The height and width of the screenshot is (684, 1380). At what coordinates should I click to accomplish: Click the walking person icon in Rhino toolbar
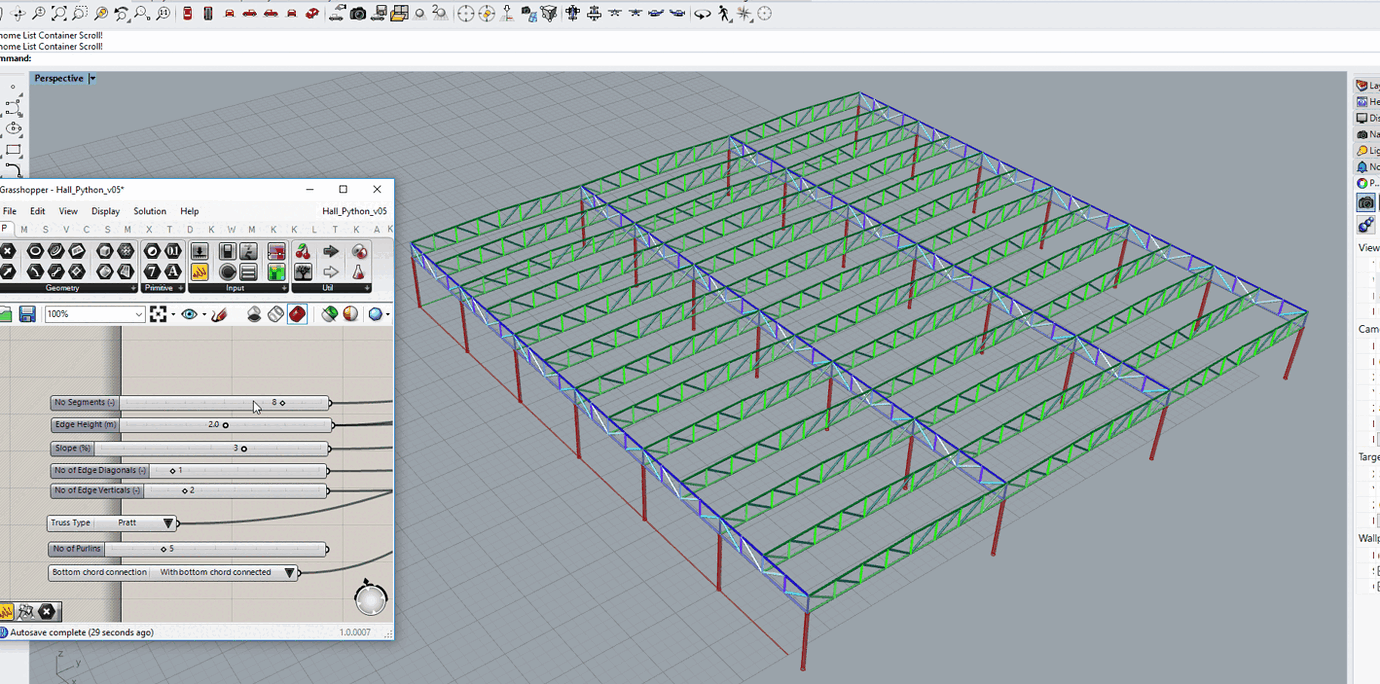coord(724,14)
